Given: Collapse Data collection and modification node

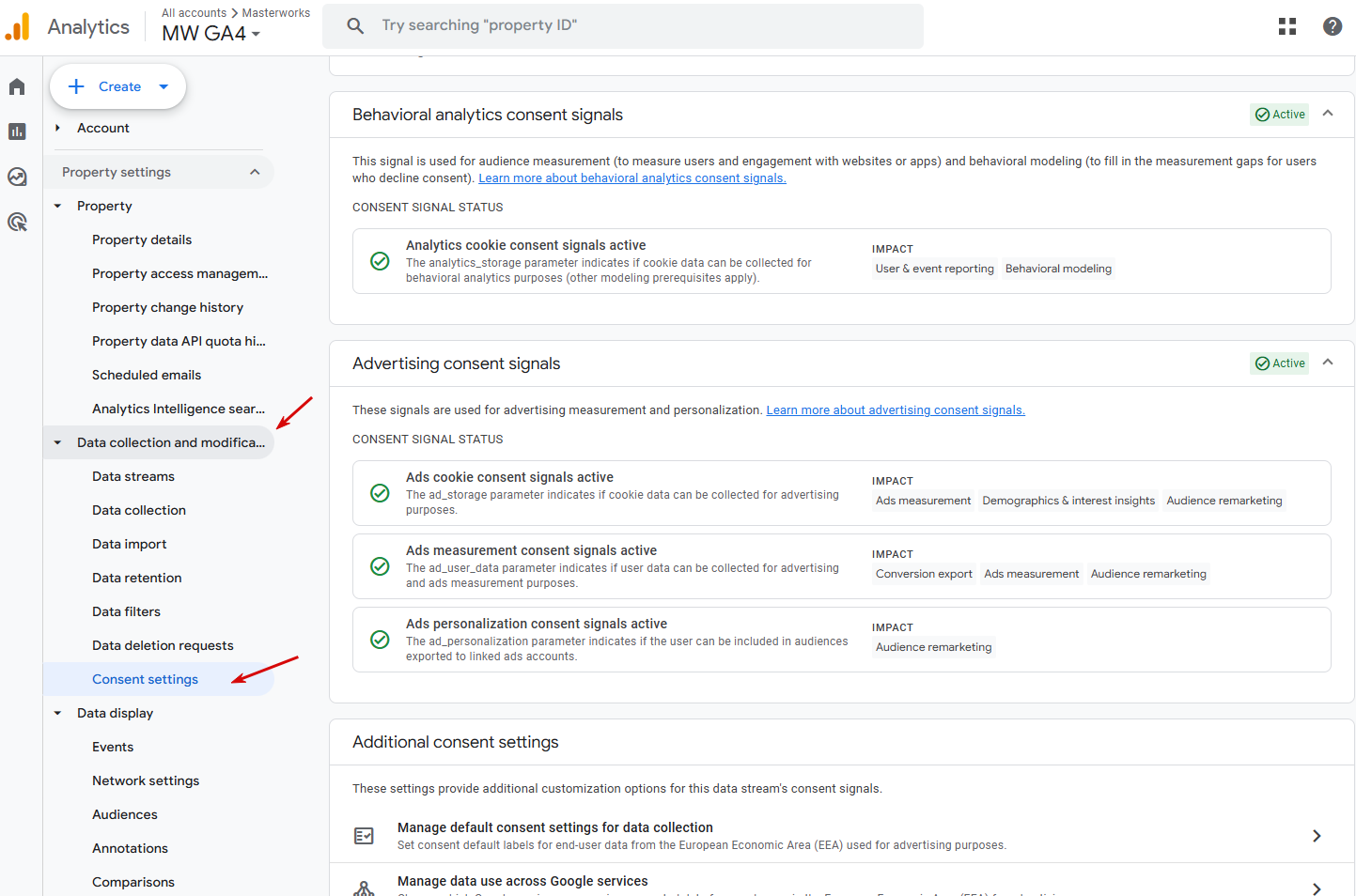Looking at the screenshot, I should coord(57,442).
